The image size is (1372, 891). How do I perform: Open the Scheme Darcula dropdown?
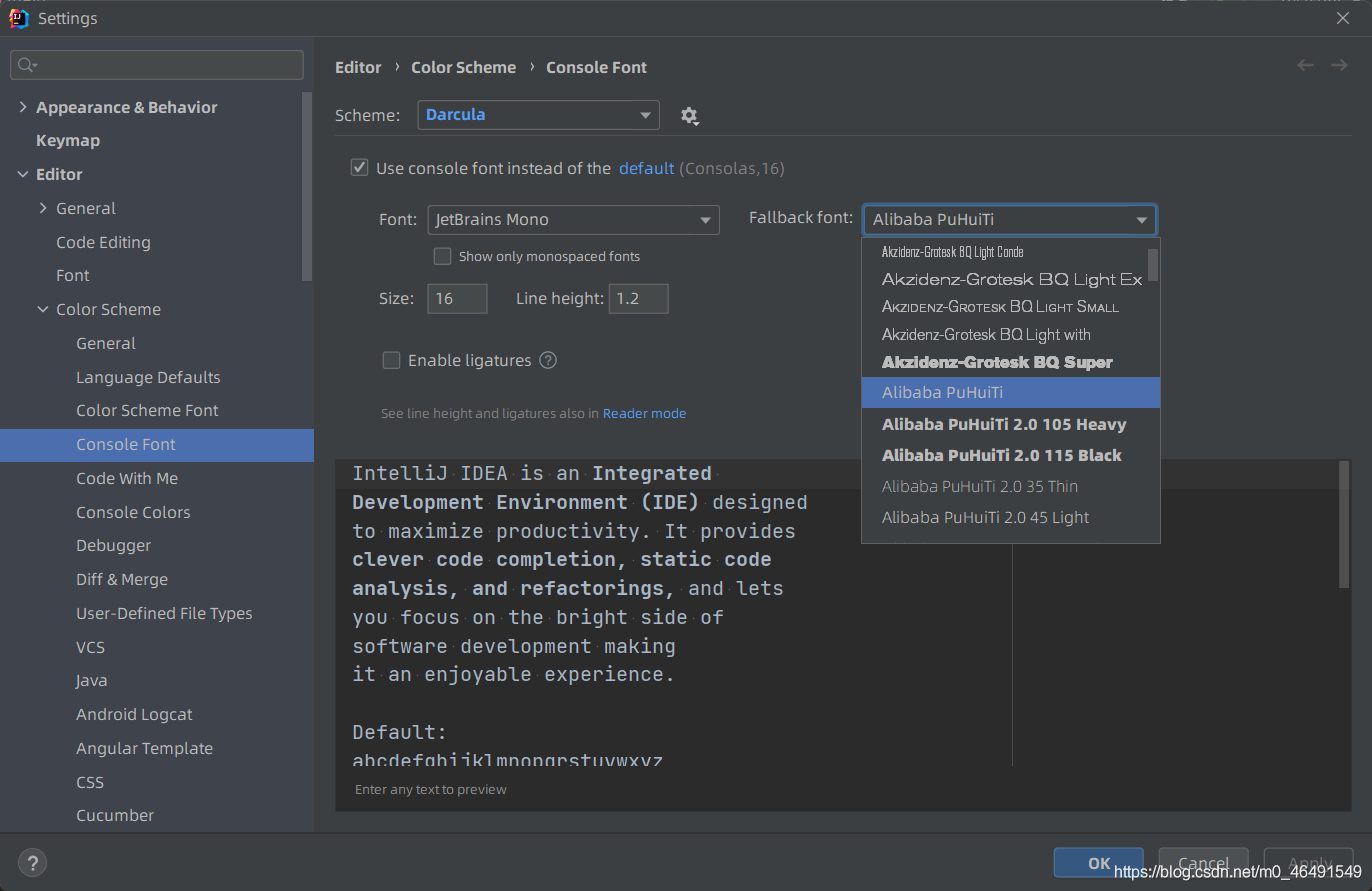pyautogui.click(x=538, y=115)
